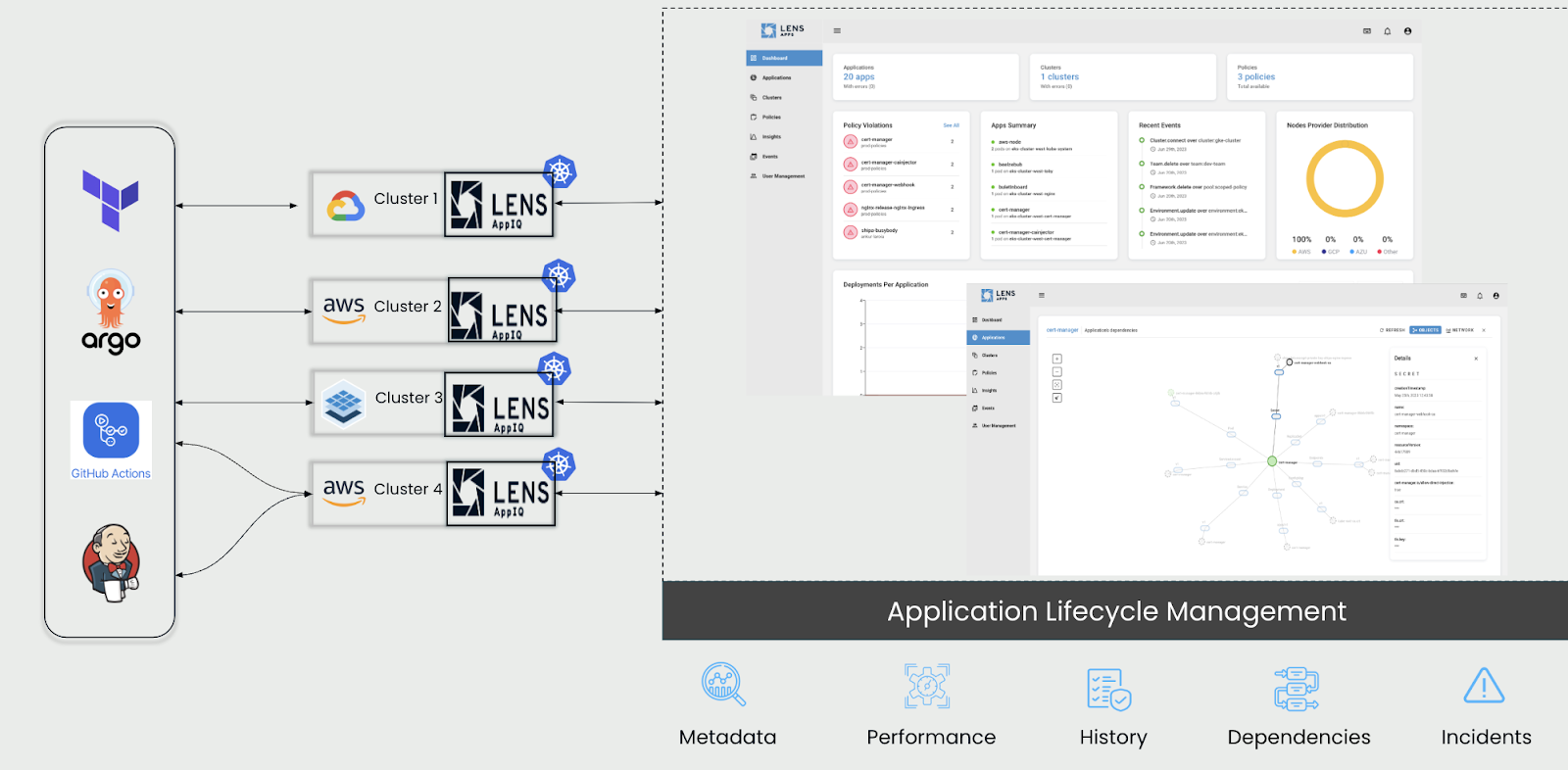
Task: Click the 'History' label
Action: 1113,738
